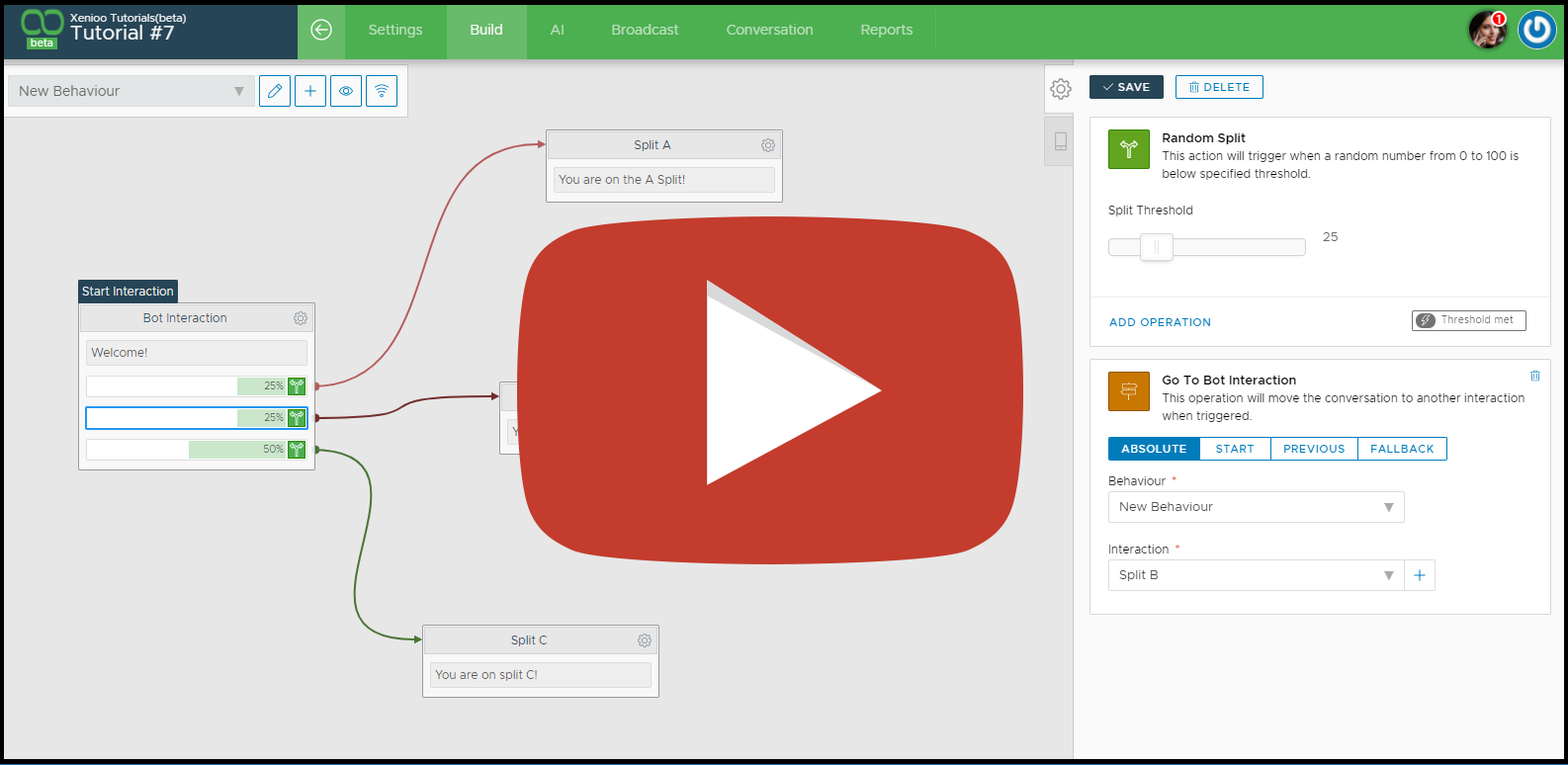The image size is (1568, 765).
Task: Click the blue power logout icon
Action: click(1537, 30)
